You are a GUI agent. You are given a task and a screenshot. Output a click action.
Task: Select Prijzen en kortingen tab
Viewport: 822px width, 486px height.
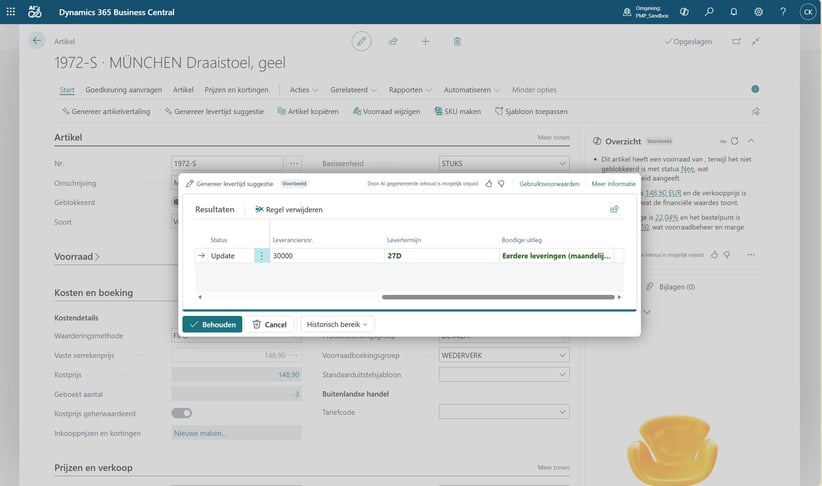coord(236,90)
